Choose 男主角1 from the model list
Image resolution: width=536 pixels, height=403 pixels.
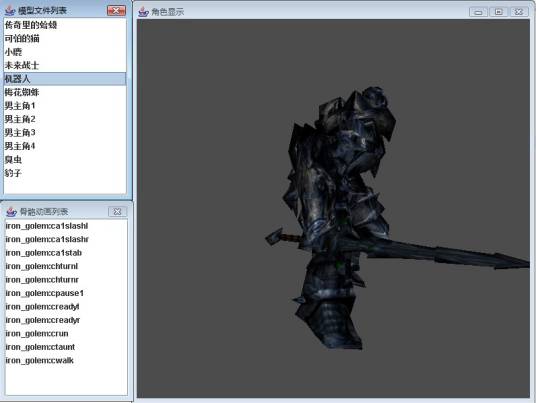click(65, 106)
